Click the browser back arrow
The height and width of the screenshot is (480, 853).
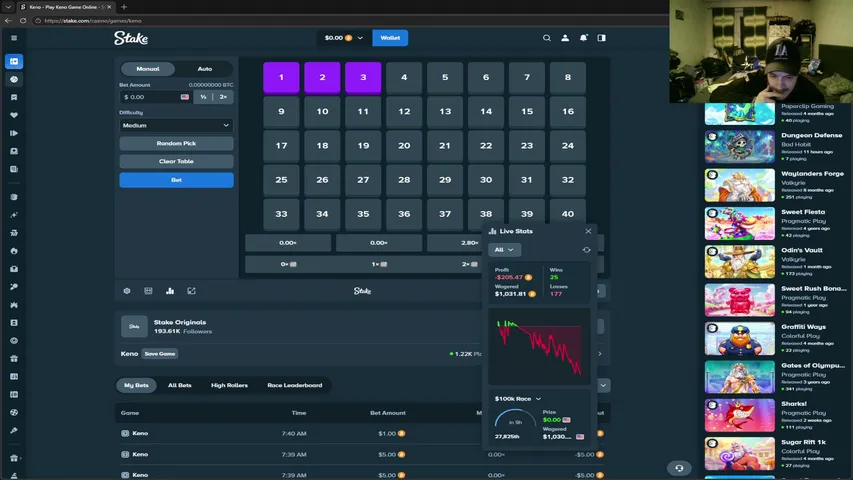tap(8, 21)
